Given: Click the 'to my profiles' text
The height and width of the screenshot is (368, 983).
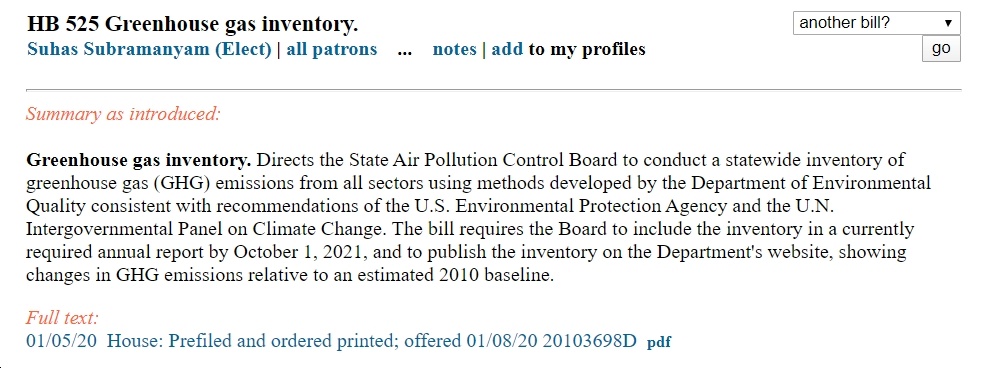Looking at the screenshot, I should 587,49.
